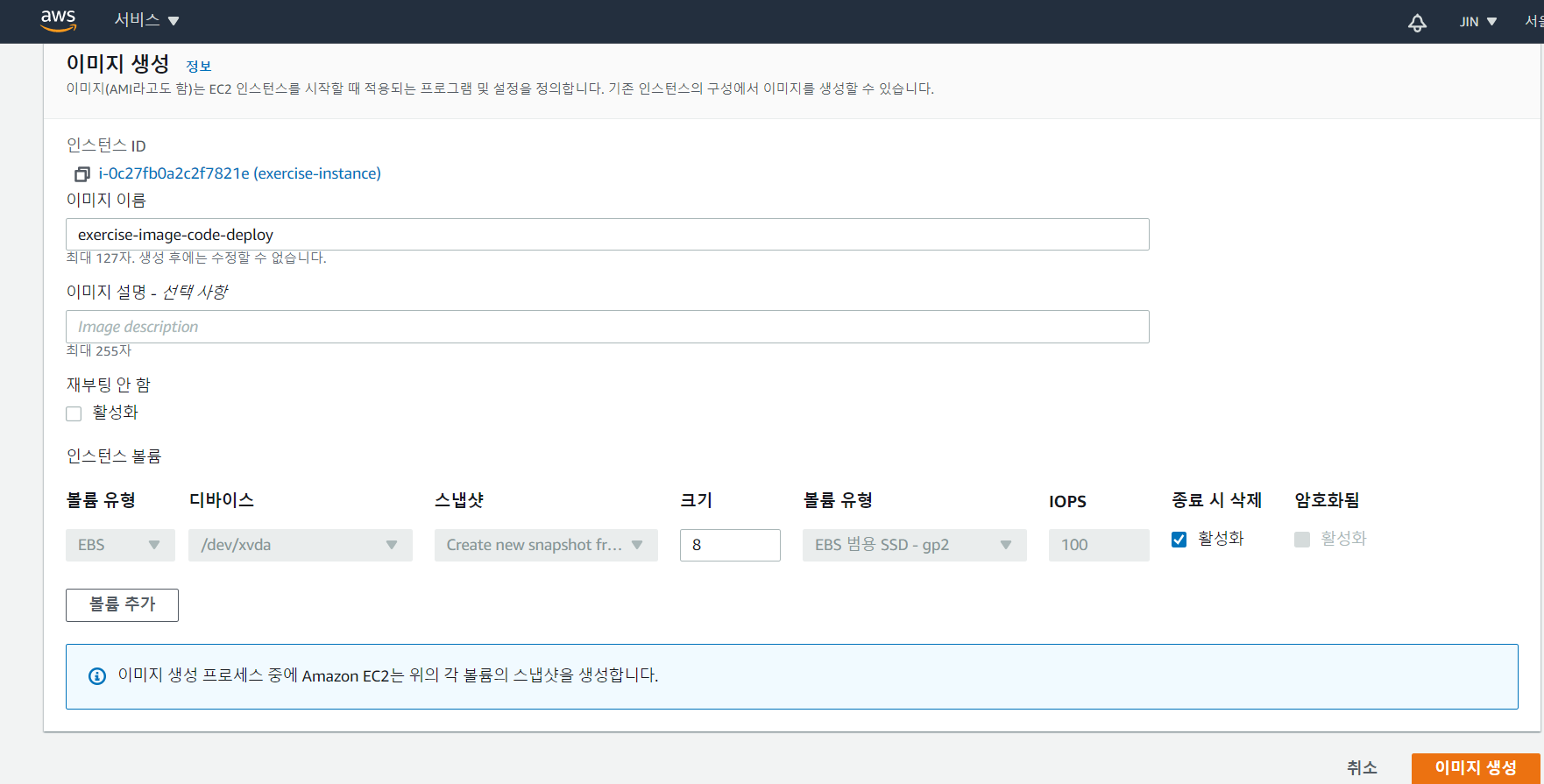Focus the Image description text field
This screenshot has width=1544, height=784.
click(x=606, y=327)
